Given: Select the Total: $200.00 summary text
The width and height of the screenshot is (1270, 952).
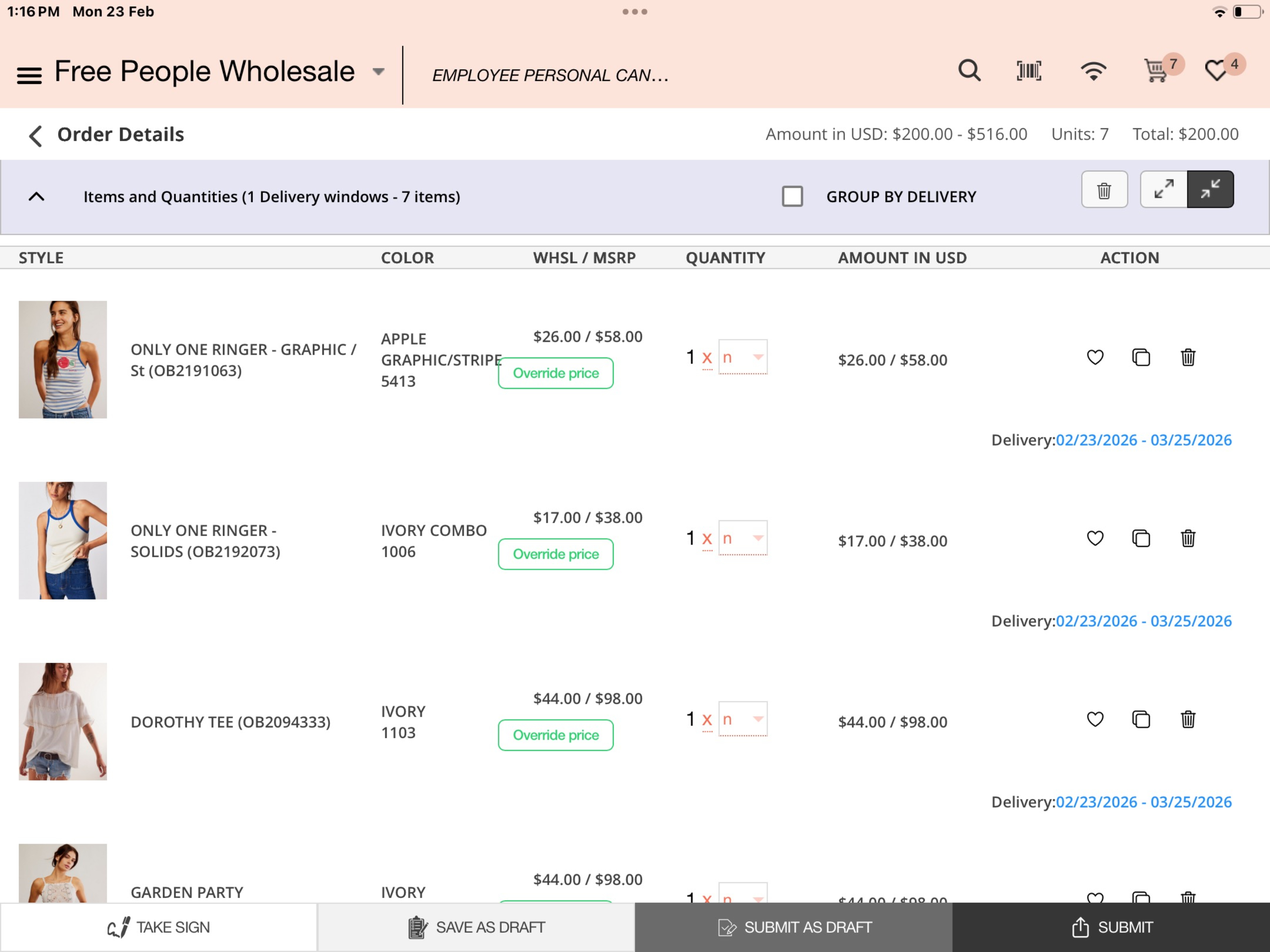Looking at the screenshot, I should [x=1185, y=134].
